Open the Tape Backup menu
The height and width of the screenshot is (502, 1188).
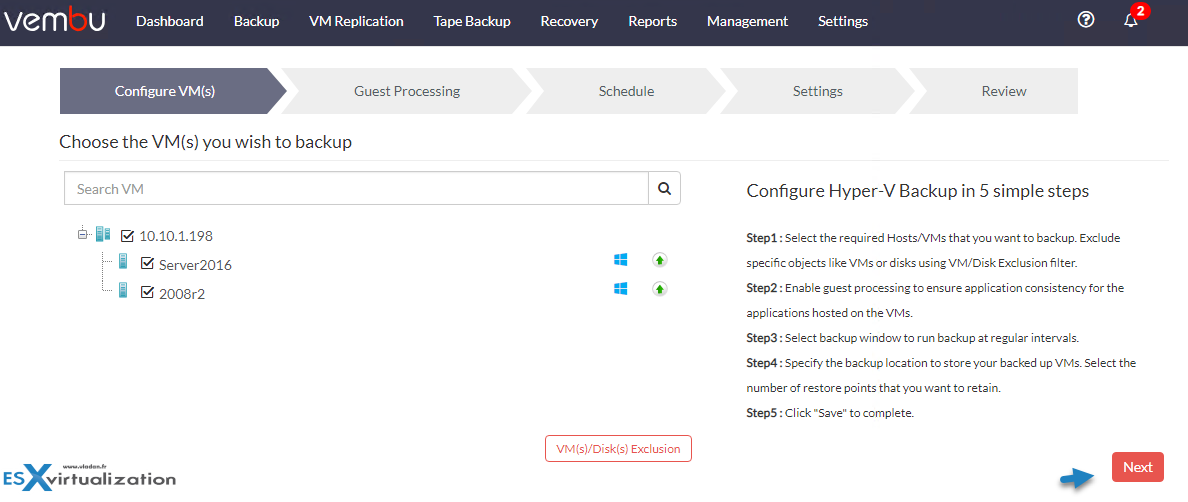click(x=472, y=21)
